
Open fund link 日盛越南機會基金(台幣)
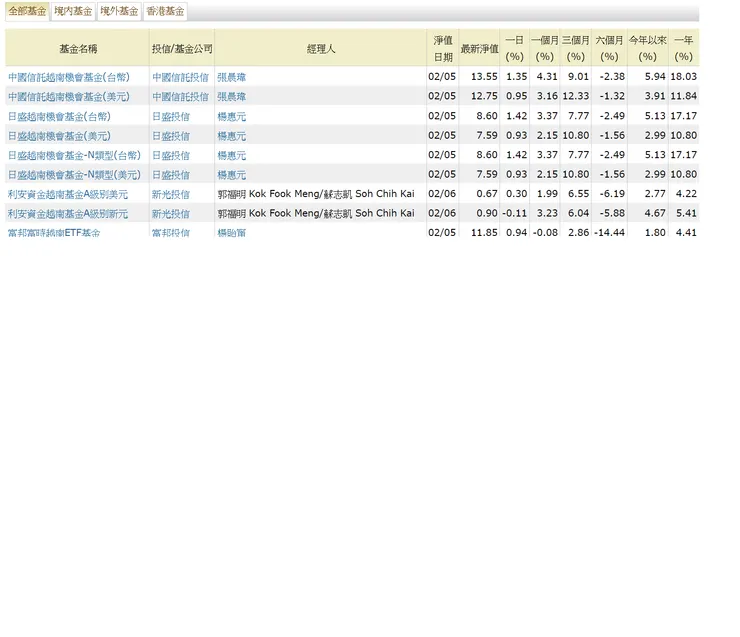[x=59, y=116]
